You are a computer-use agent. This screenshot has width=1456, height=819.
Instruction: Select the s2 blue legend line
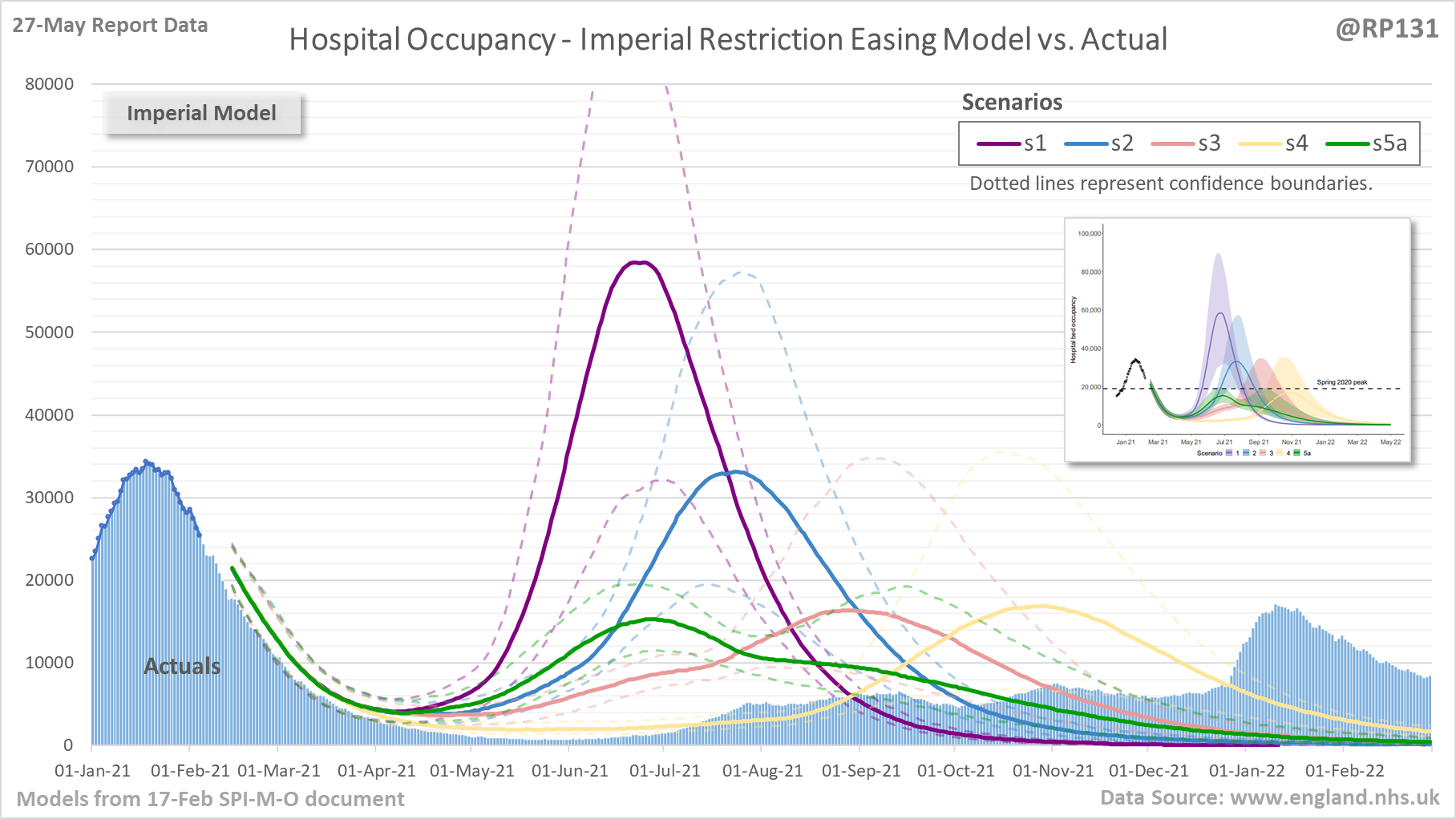coord(1087,144)
